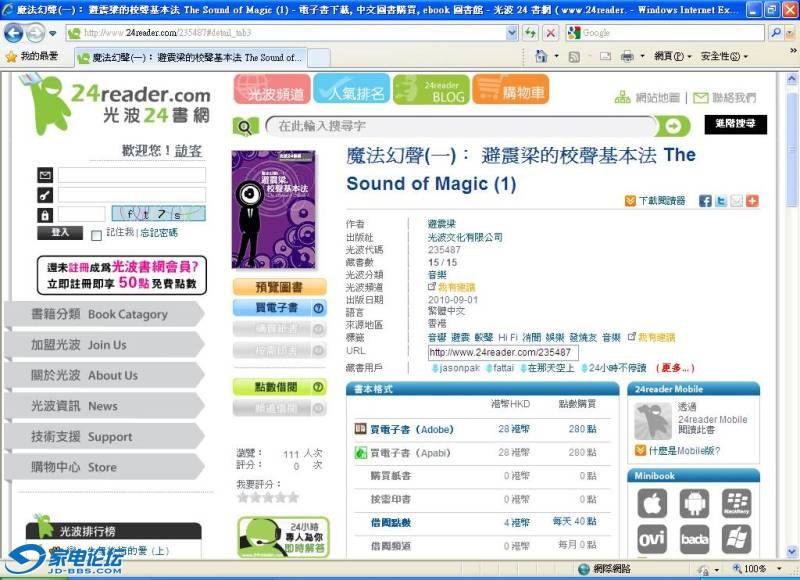Click the new blank browser tab button
The height and width of the screenshot is (580, 800).
[x=318, y=58]
